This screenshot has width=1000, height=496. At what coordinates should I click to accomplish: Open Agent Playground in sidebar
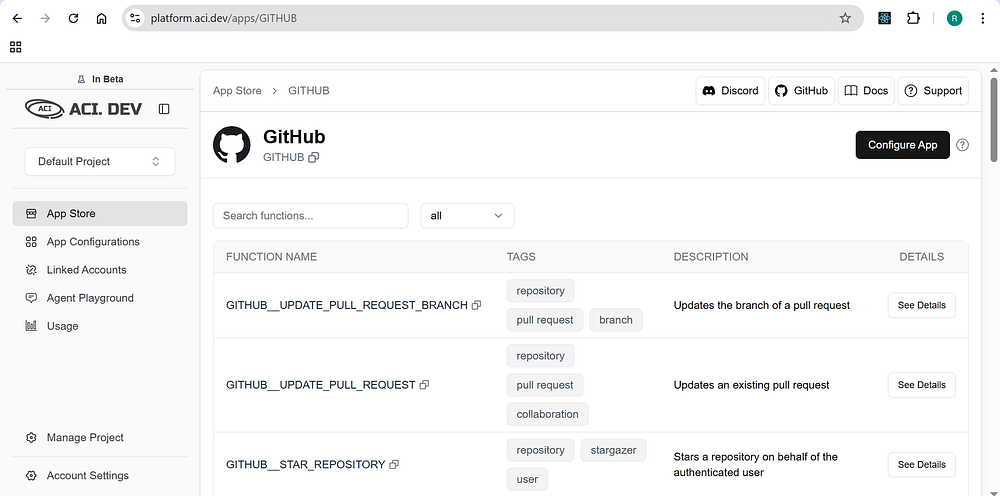(100, 298)
